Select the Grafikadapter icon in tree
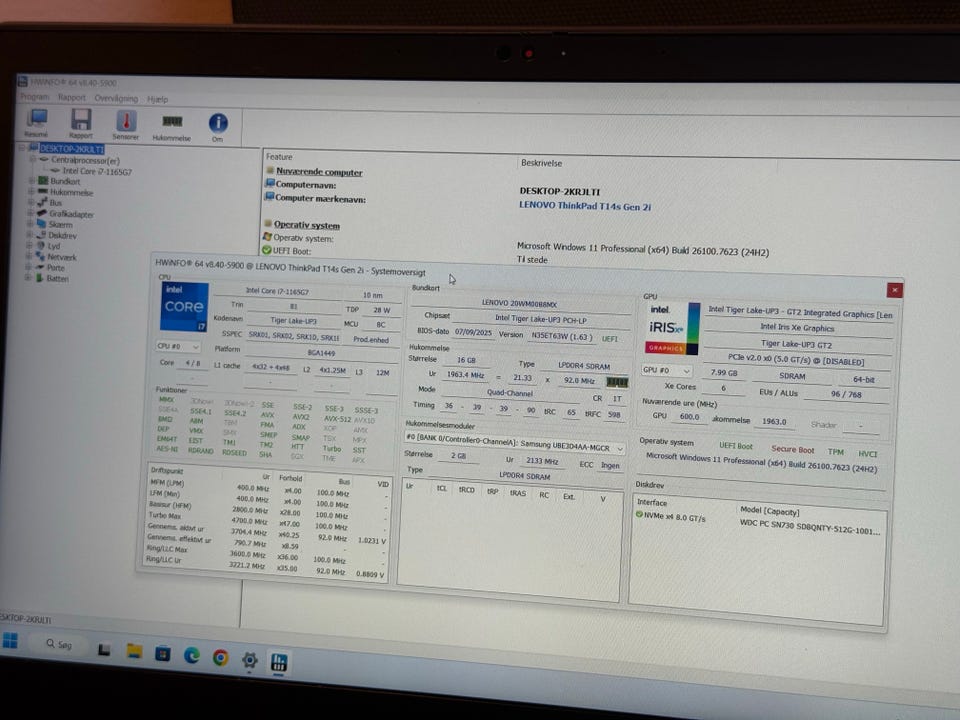The width and height of the screenshot is (960, 720). [42, 214]
